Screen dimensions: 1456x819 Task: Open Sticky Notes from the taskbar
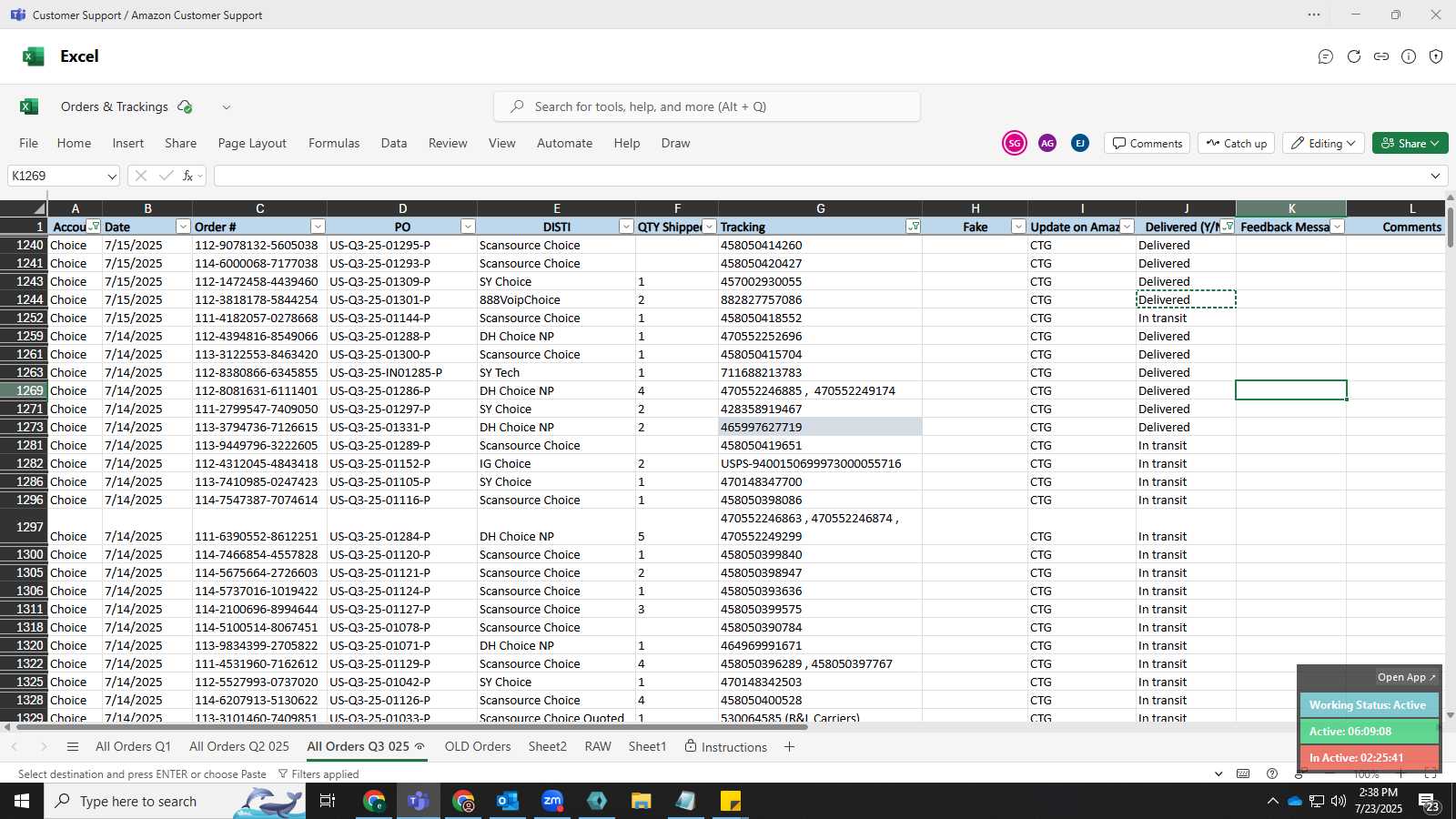[731, 801]
